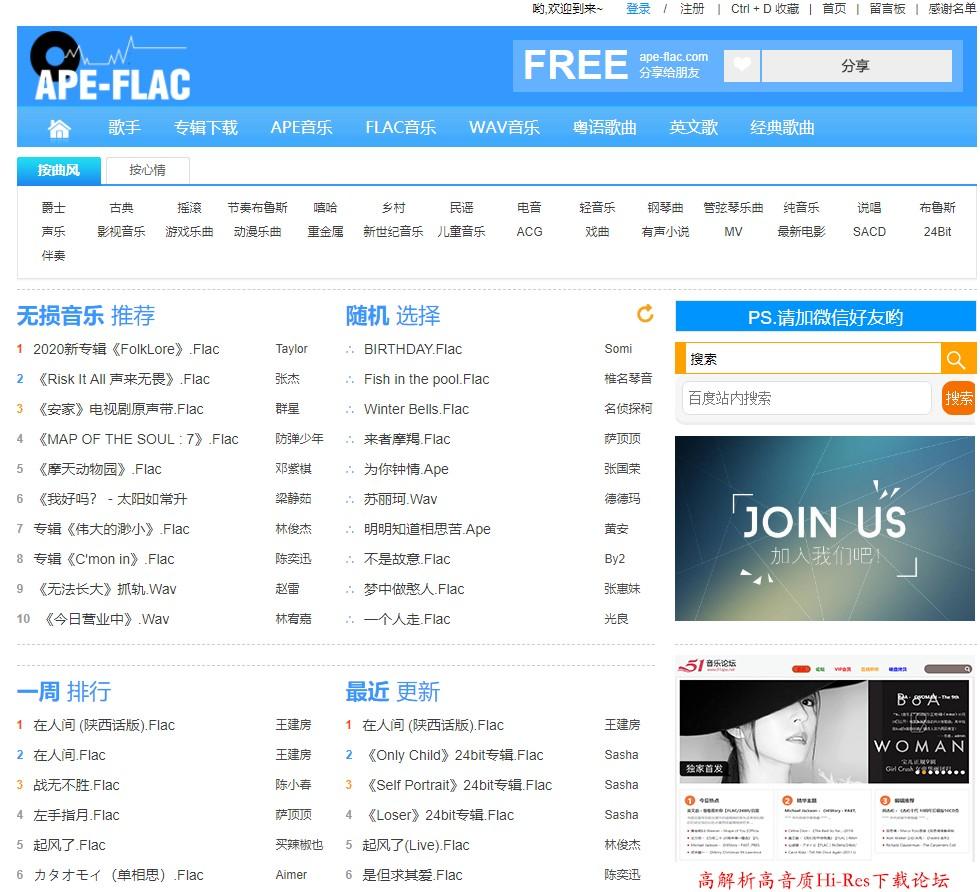
Task: Open 2020新专辑《FolkLore》.Flac link
Action: tap(126, 349)
